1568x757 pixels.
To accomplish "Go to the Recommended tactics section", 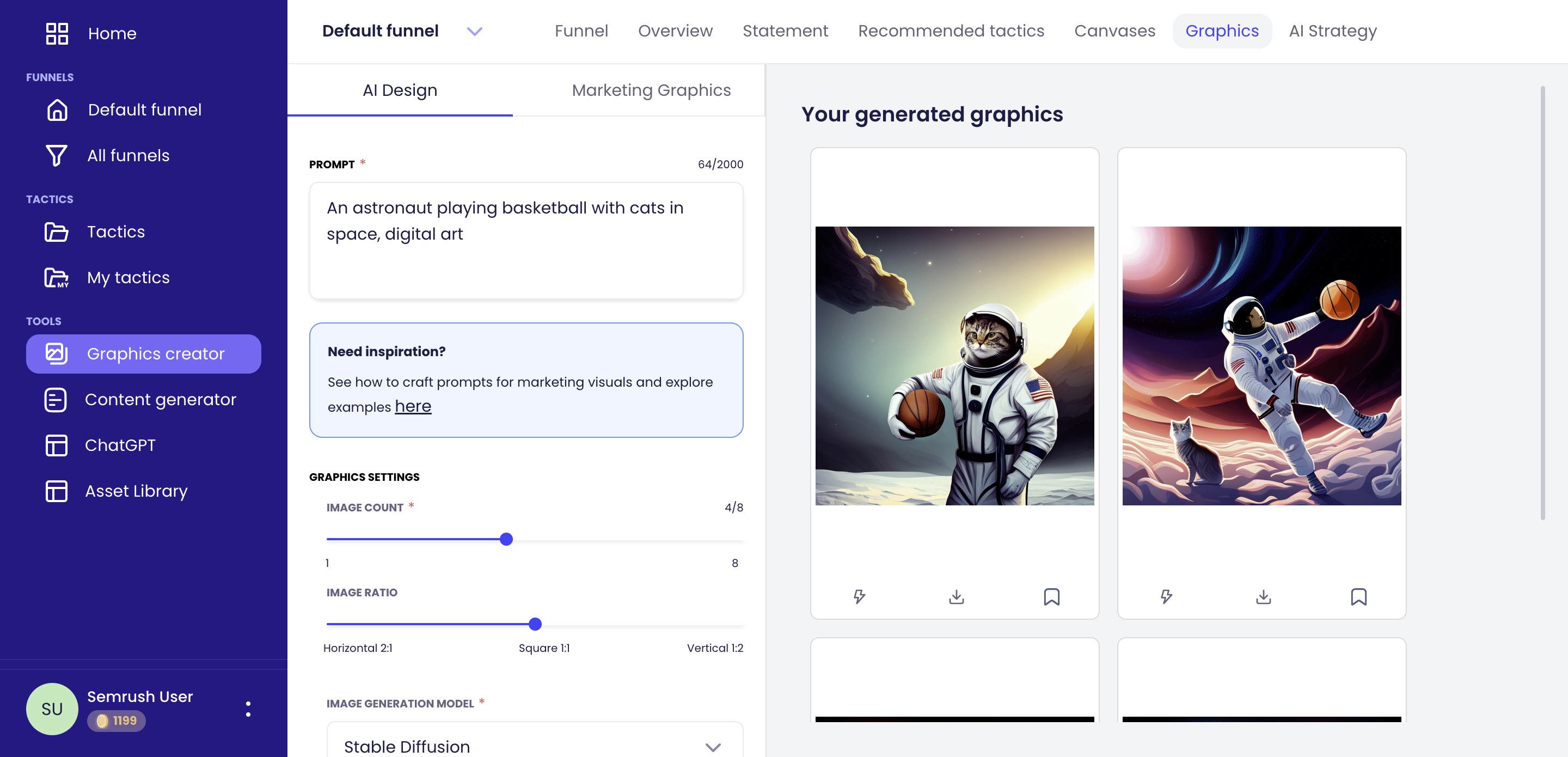I will [x=951, y=30].
